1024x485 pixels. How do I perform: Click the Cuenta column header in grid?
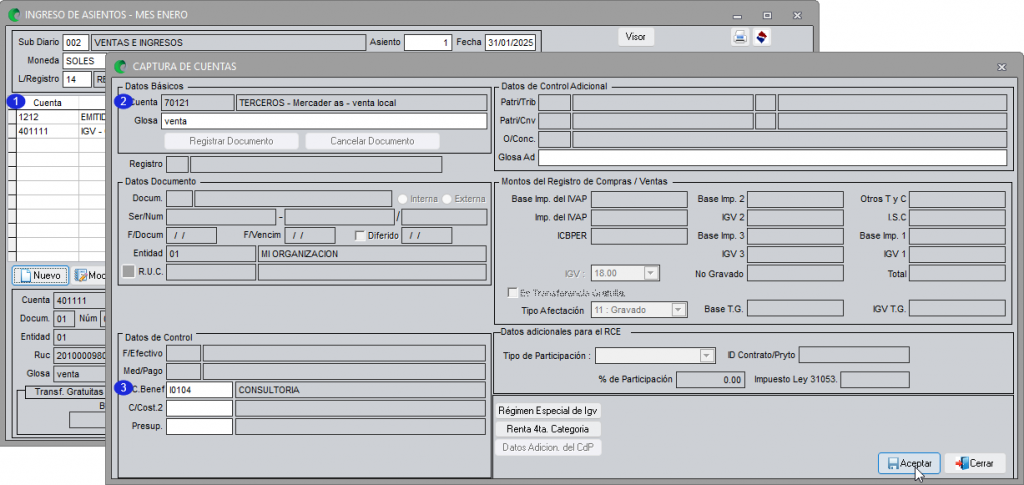point(47,102)
